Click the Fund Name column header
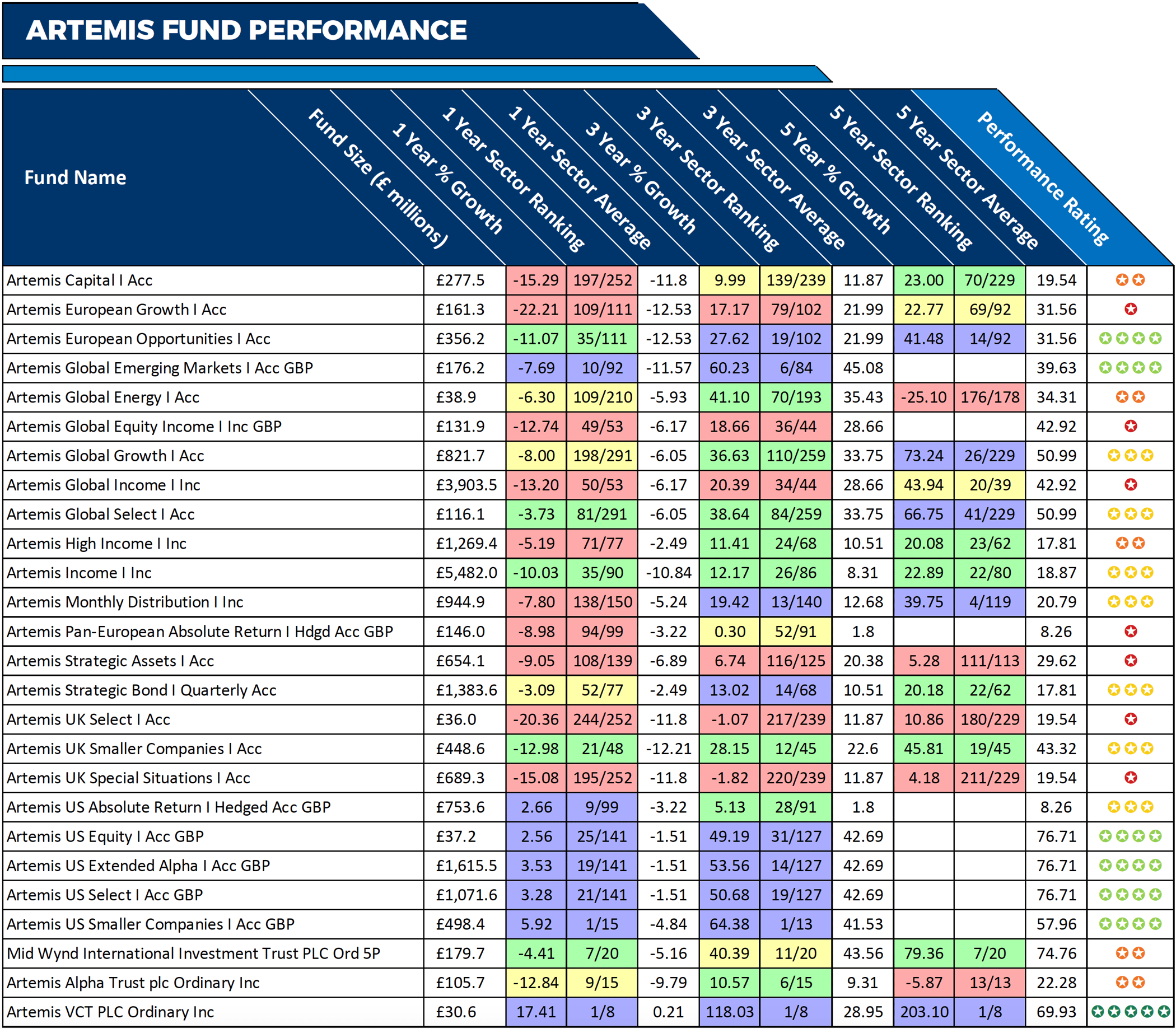This screenshot has height=1029, width=1176. click(x=75, y=177)
